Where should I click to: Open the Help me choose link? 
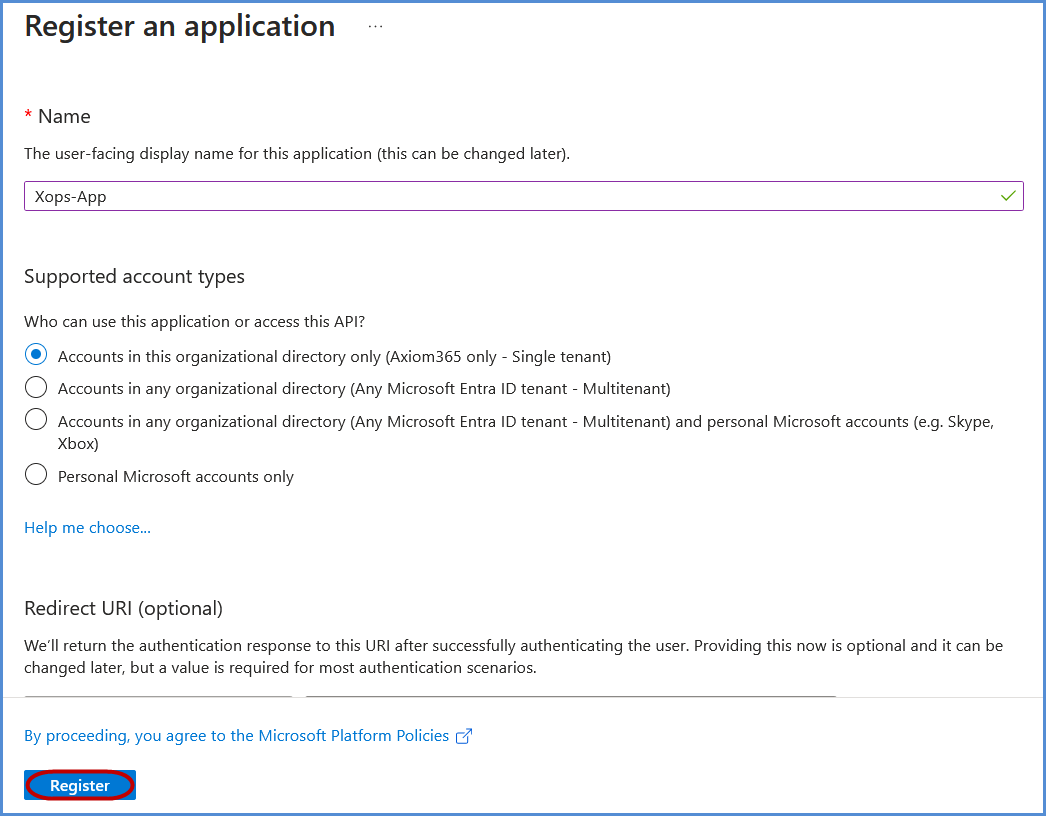[x=87, y=527]
